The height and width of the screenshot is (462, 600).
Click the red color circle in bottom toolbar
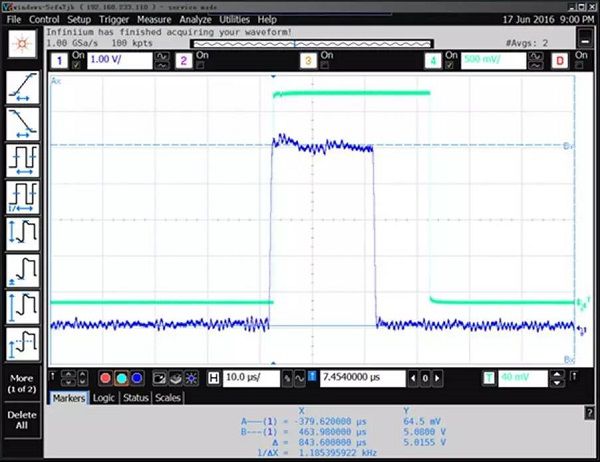click(104, 378)
